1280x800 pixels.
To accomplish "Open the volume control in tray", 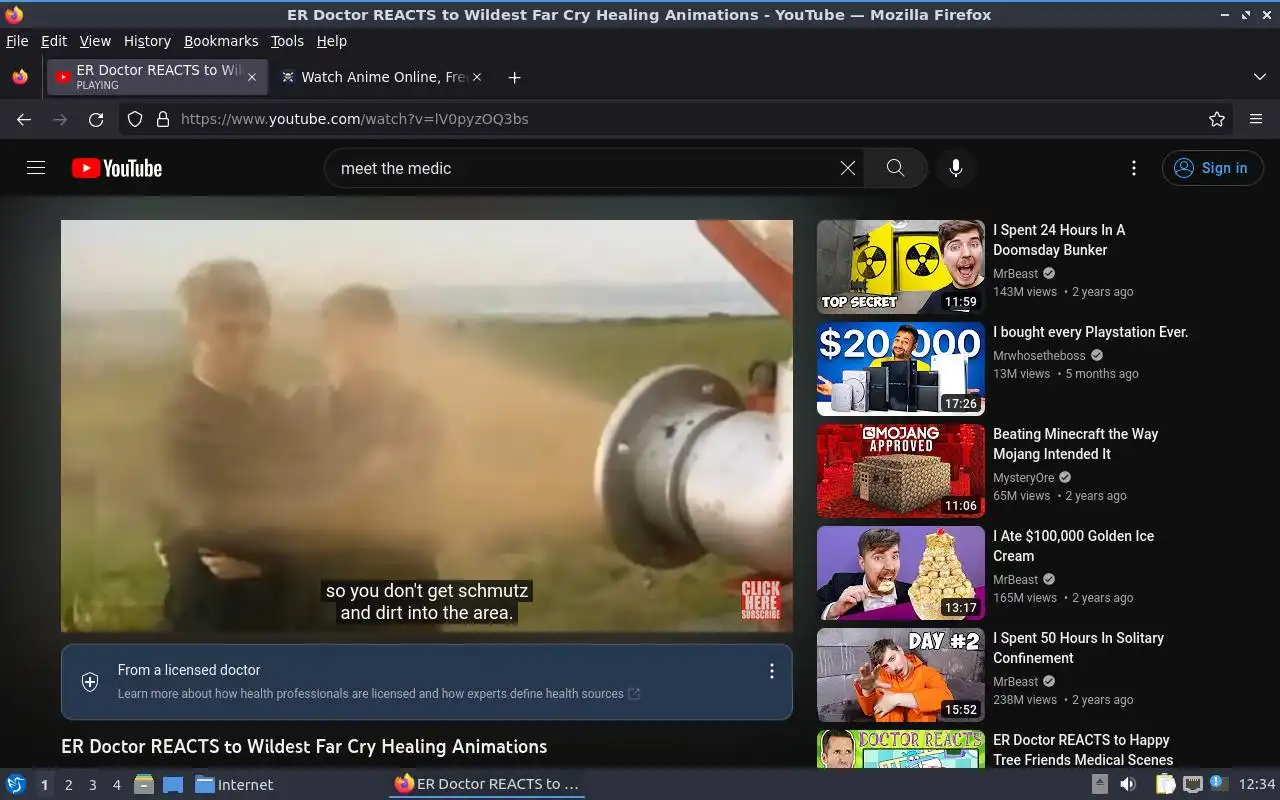I will 1128,784.
